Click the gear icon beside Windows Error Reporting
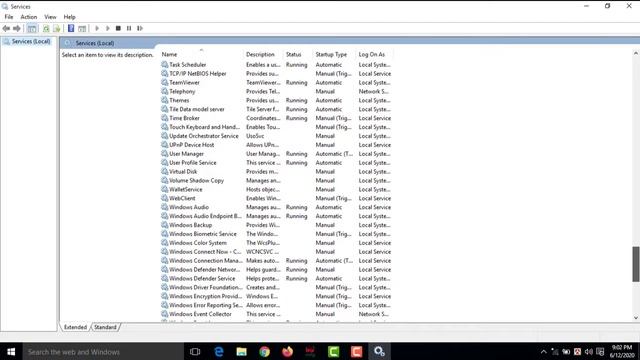The height and width of the screenshot is (360, 640). [164, 305]
